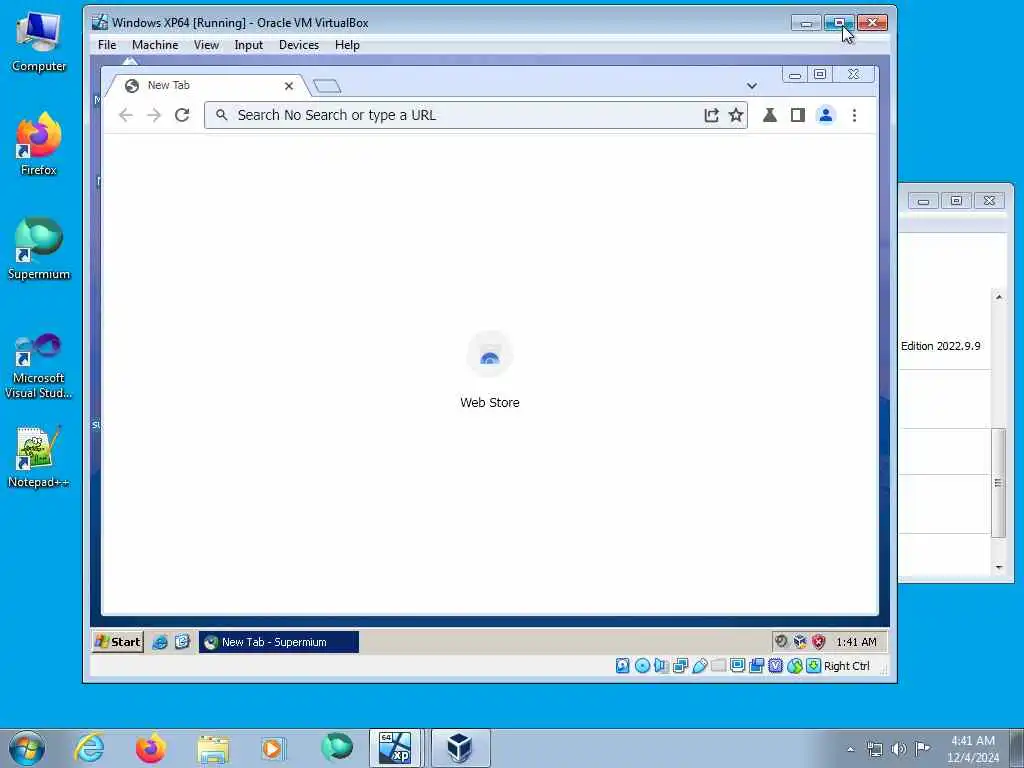
Task: Open the Machine menu
Action: [x=155, y=45]
